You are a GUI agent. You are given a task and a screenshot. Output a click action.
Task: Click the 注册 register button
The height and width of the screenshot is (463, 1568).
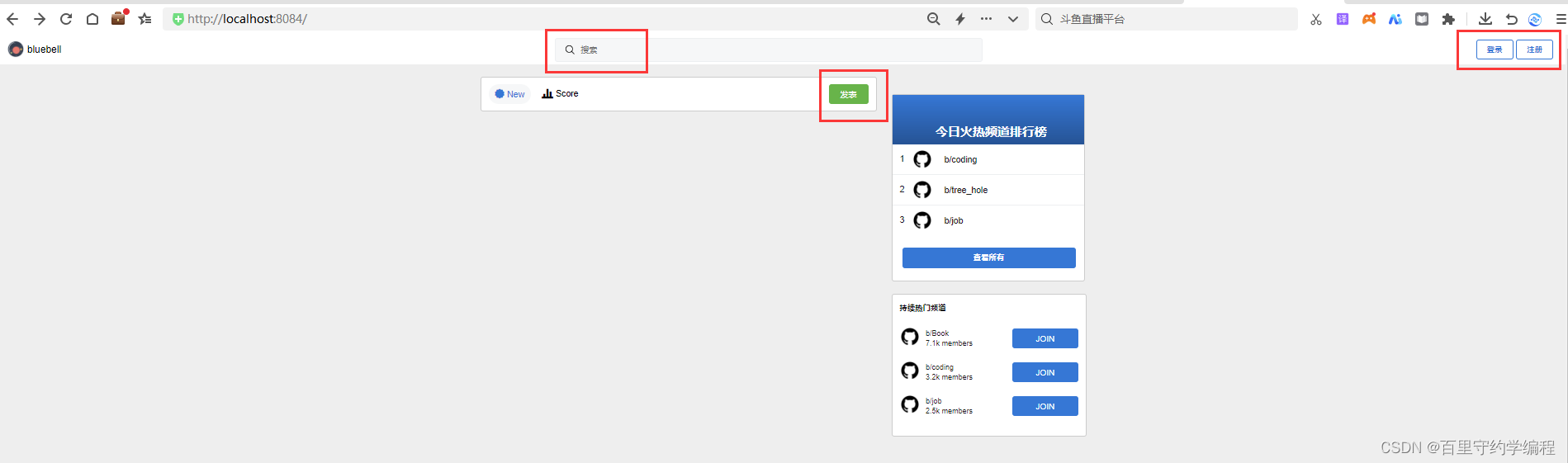click(x=1534, y=50)
